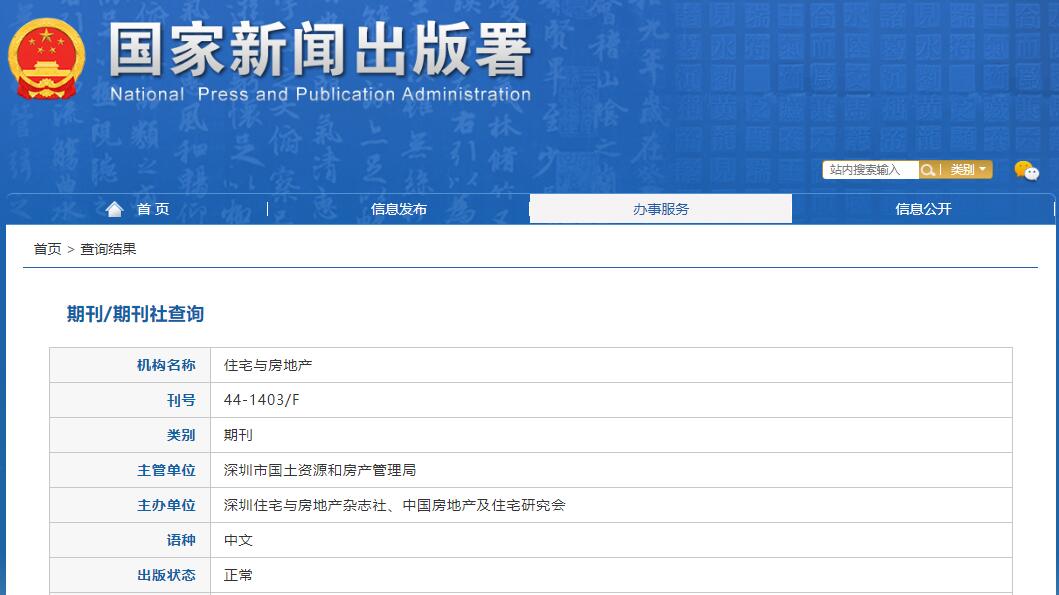
Task: Select the value 正常
Action: pos(238,575)
